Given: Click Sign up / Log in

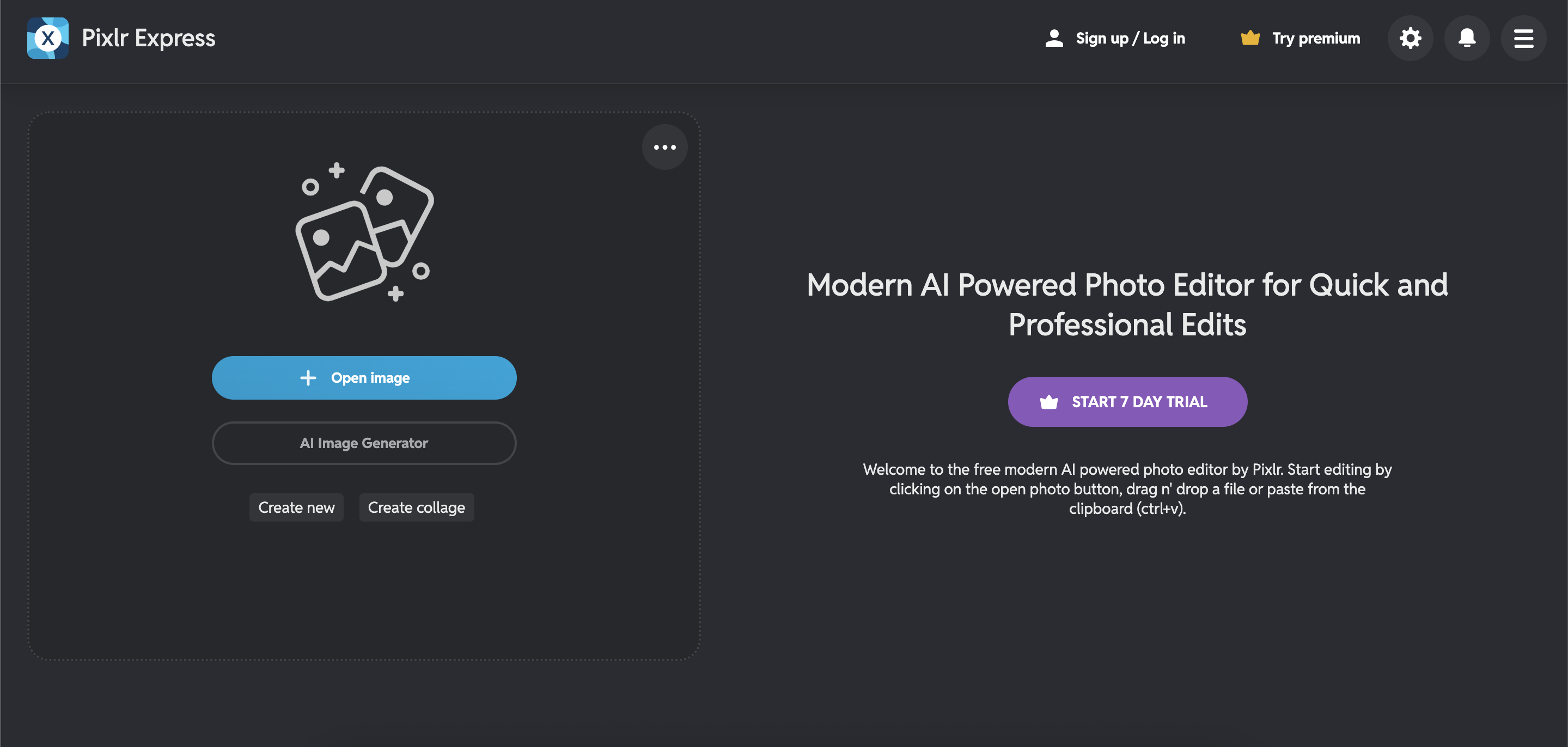Looking at the screenshot, I should (x=1130, y=38).
